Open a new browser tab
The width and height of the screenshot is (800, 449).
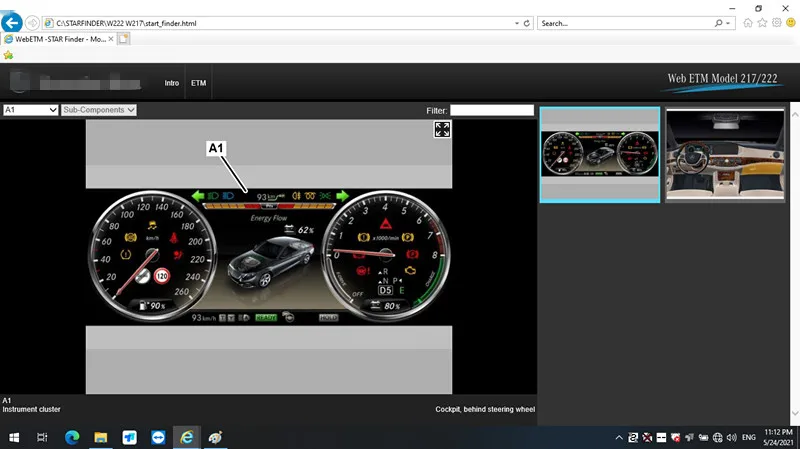(x=123, y=39)
